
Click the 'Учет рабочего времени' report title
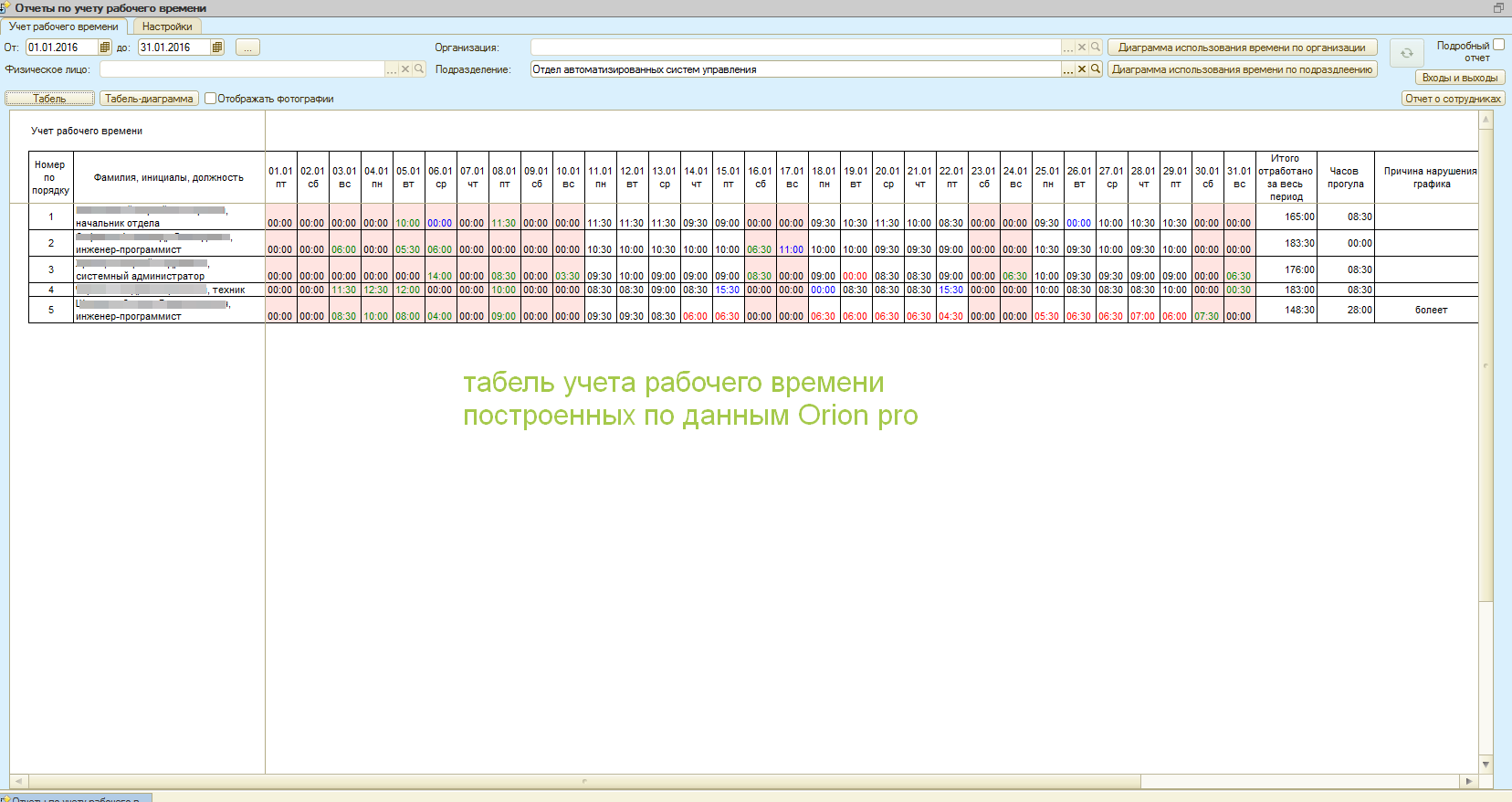(87, 131)
